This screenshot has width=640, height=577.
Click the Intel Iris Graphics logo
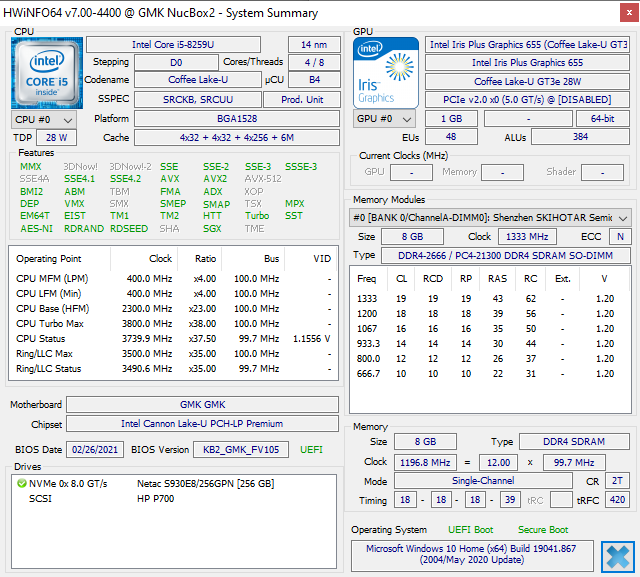point(386,73)
